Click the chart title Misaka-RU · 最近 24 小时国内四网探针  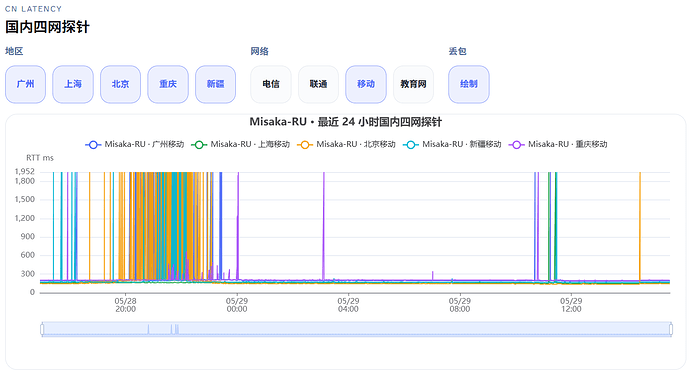pos(345,122)
